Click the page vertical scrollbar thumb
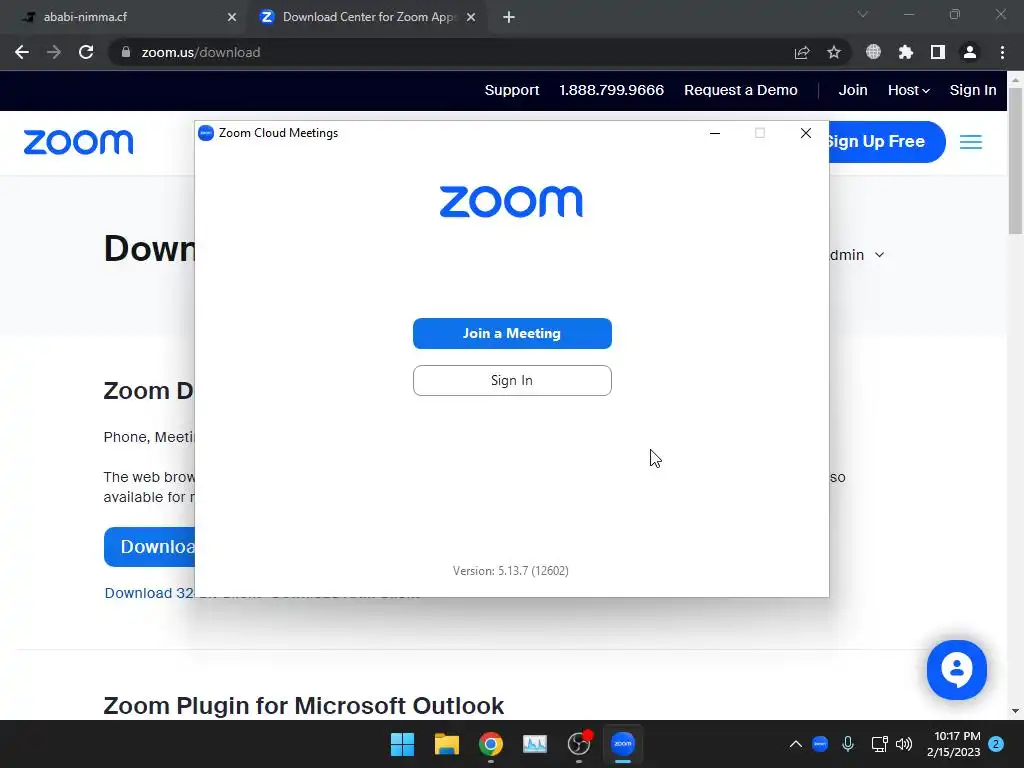 (x=1015, y=160)
